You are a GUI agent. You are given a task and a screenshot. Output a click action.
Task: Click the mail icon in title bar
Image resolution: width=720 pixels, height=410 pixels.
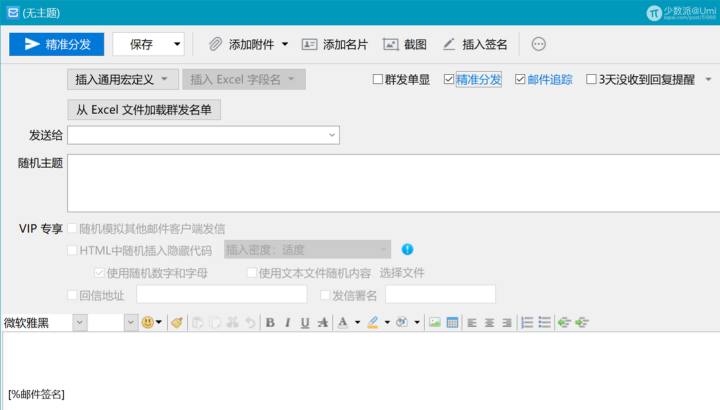tap(13, 12)
